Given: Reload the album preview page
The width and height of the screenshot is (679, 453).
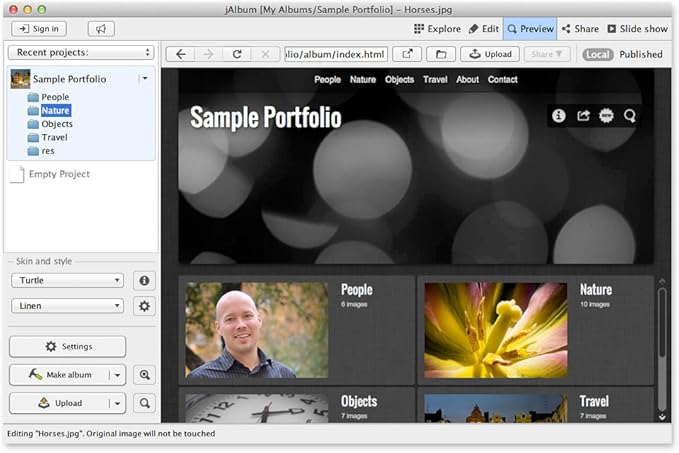Looking at the screenshot, I should (237, 54).
